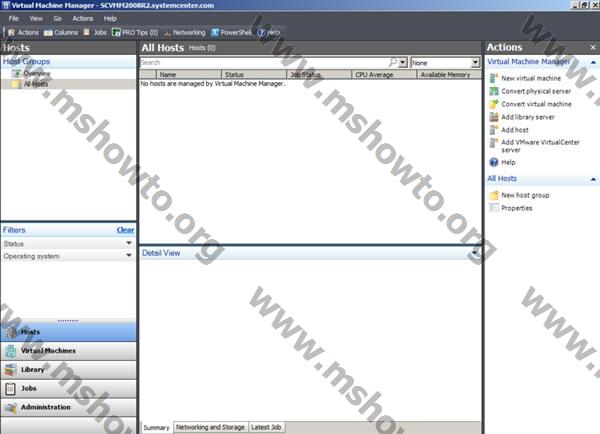
Task: Sort by the Name column header
Action: (x=189, y=75)
